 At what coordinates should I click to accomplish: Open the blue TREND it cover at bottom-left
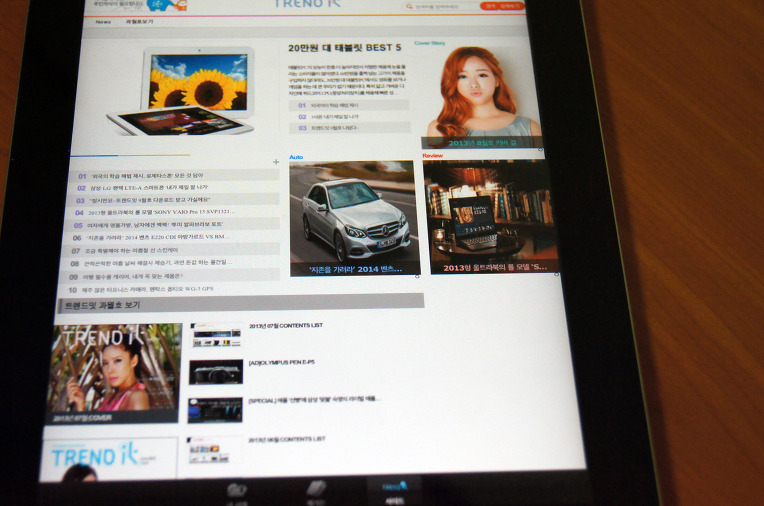[109, 459]
